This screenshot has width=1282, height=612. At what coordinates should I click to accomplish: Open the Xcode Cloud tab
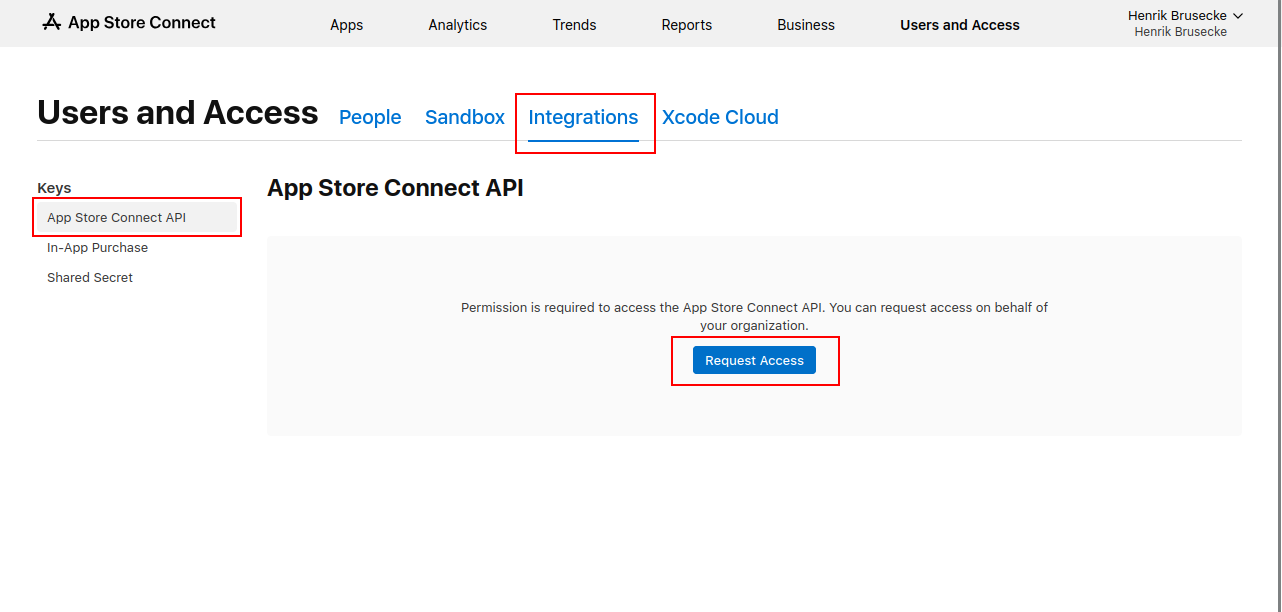point(720,117)
